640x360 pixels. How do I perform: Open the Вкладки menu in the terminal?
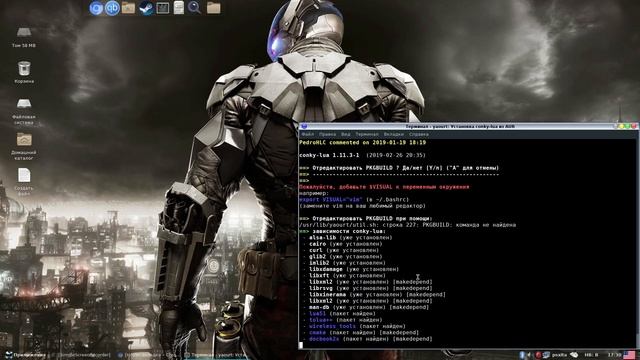pyautogui.click(x=393, y=134)
